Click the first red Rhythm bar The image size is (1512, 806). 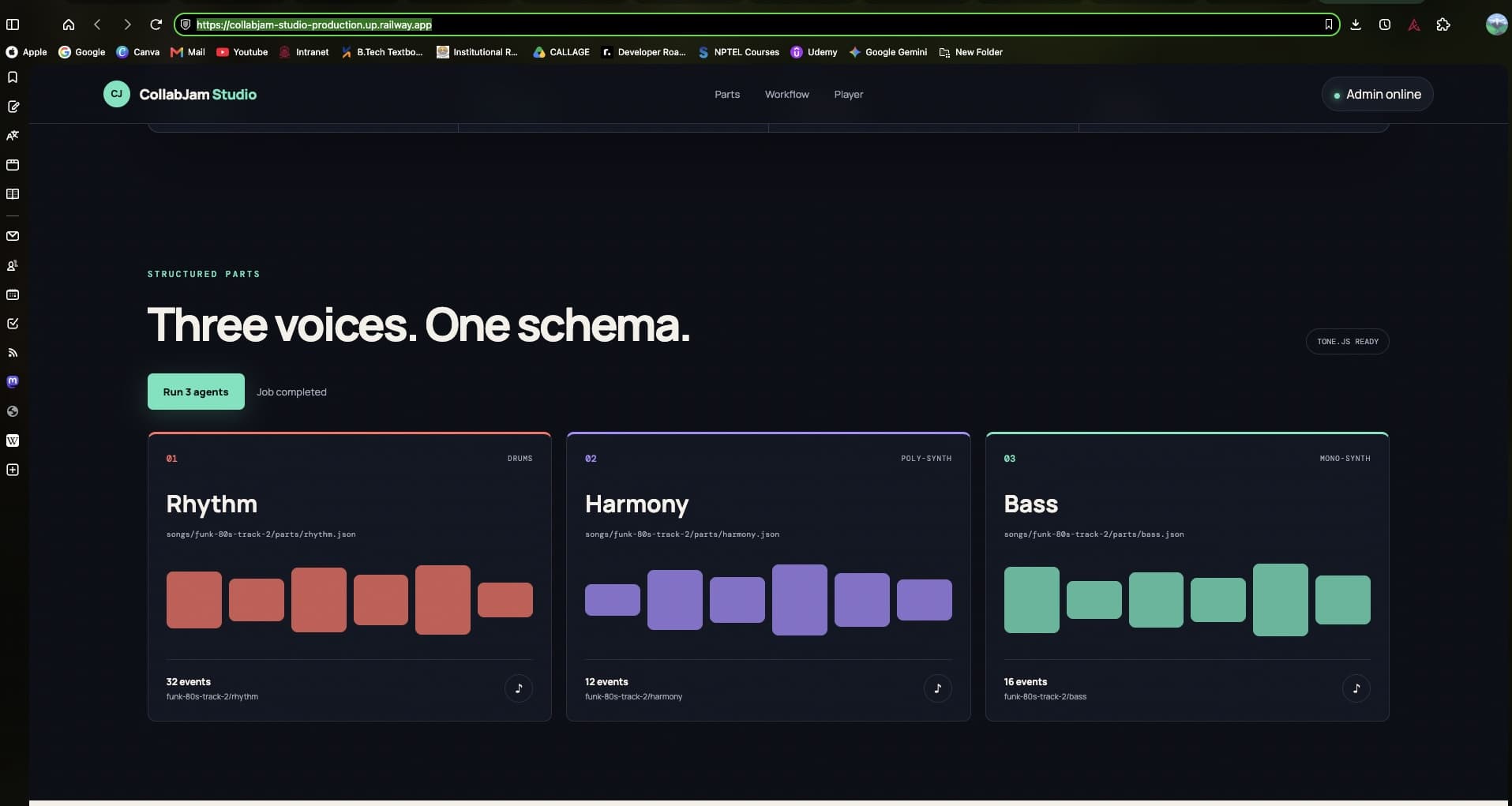pos(194,600)
